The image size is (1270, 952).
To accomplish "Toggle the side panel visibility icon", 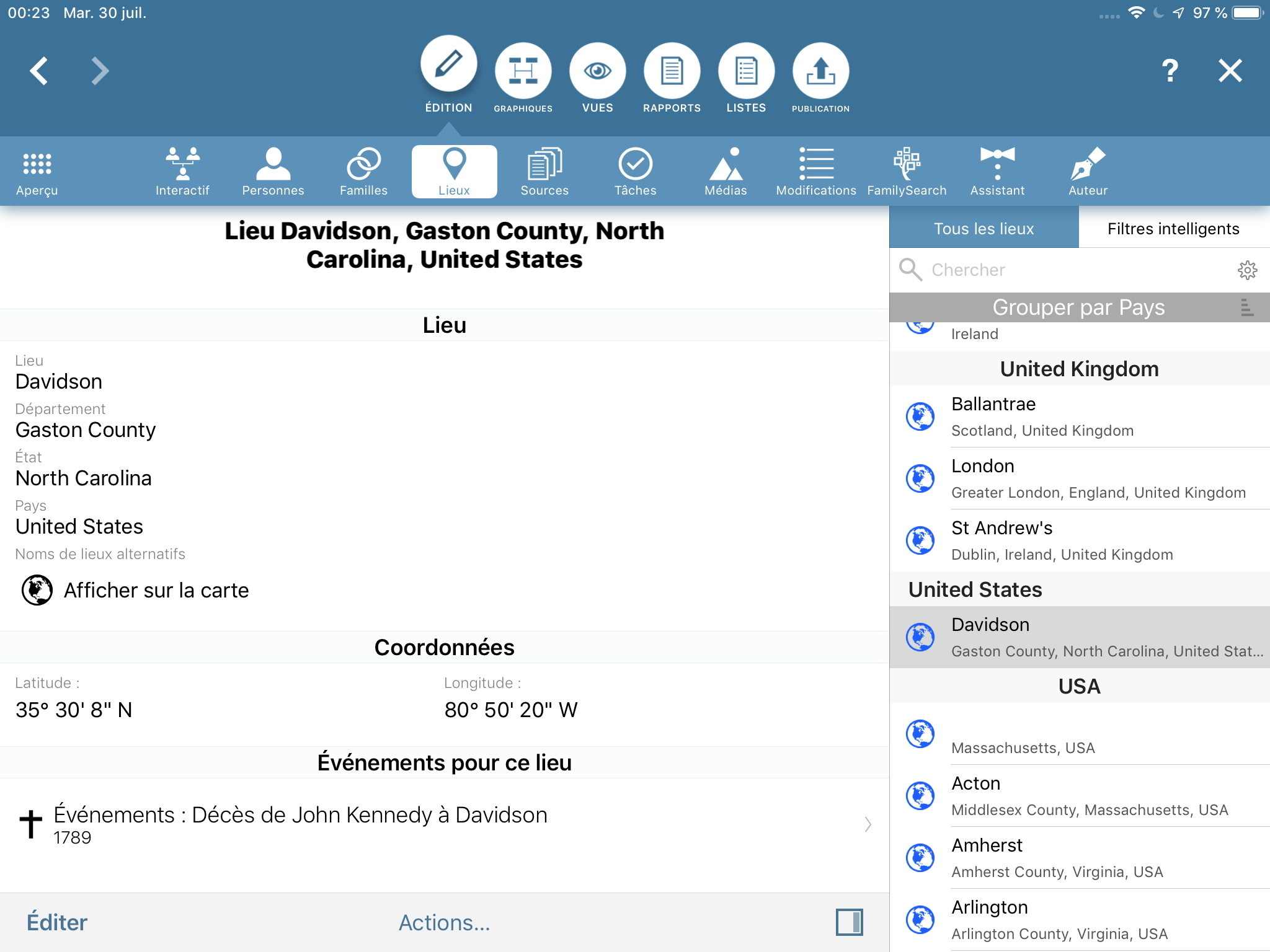I will pos(849,922).
